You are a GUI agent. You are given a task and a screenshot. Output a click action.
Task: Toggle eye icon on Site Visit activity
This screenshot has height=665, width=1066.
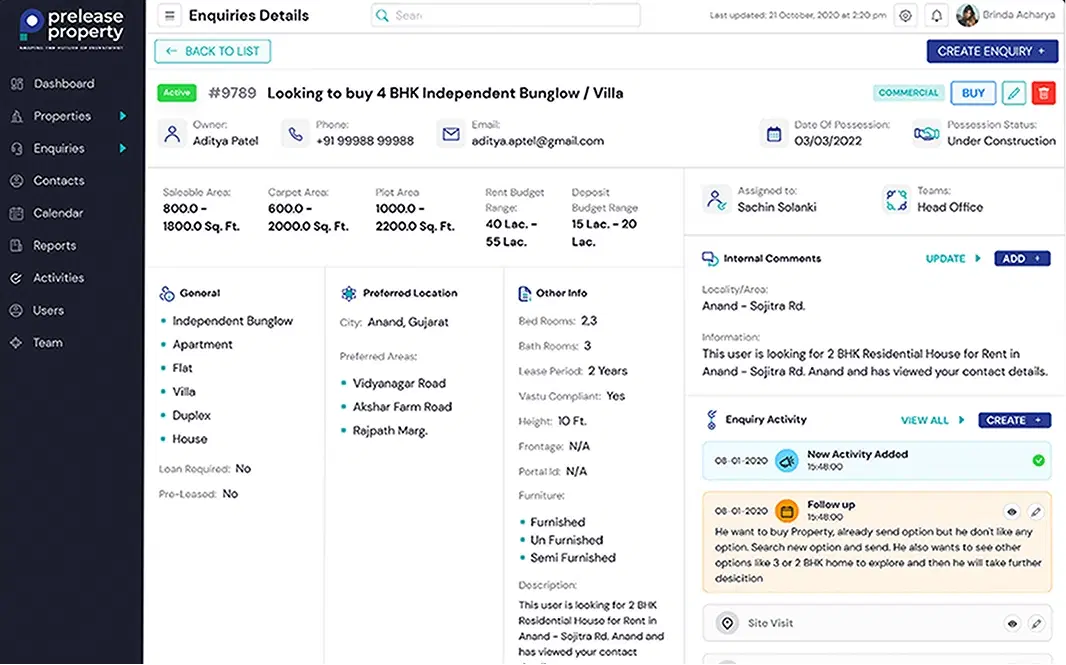1012,623
